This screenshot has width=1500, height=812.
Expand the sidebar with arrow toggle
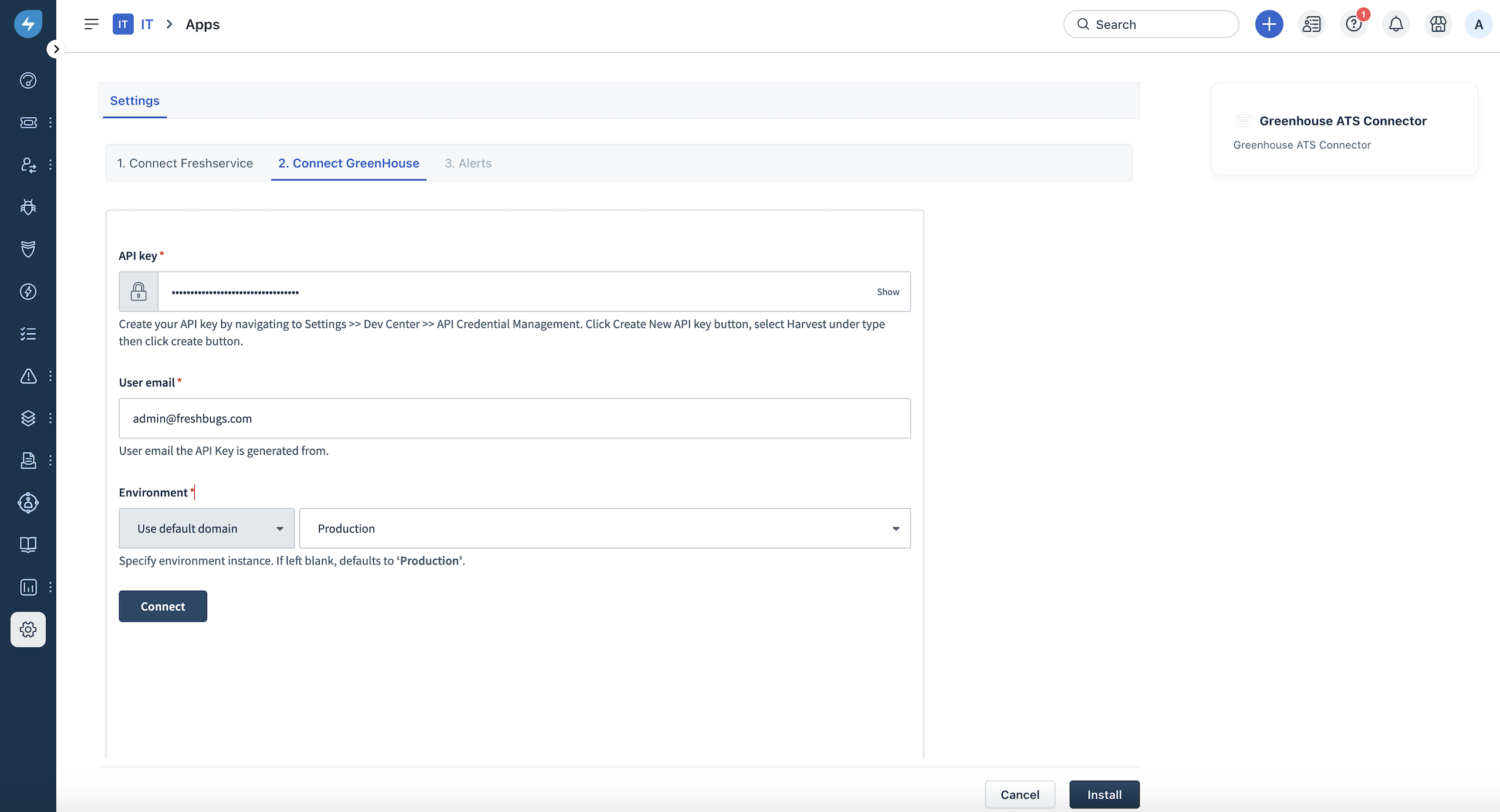click(x=56, y=49)
